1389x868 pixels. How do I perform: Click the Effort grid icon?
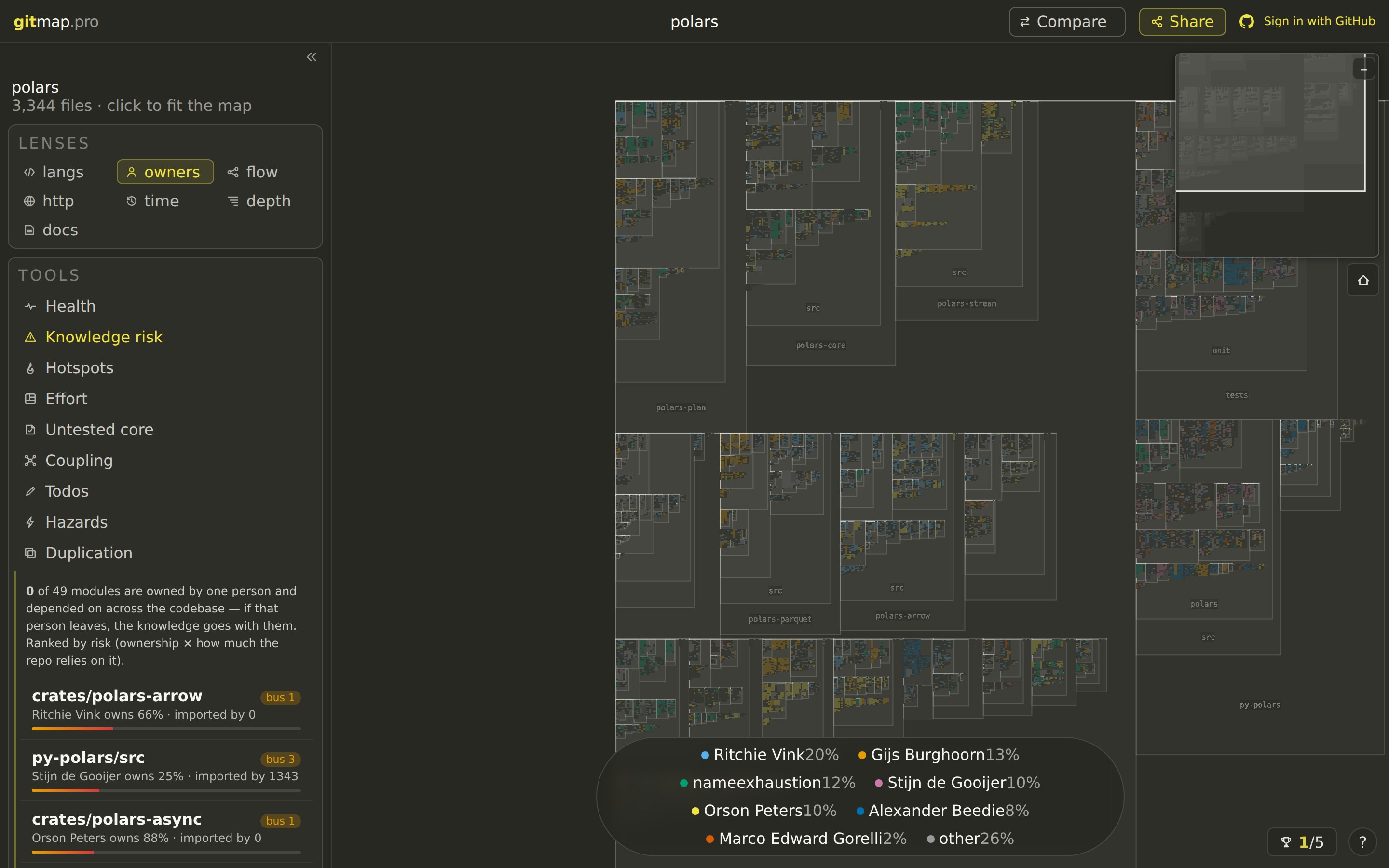click(30, 399)
